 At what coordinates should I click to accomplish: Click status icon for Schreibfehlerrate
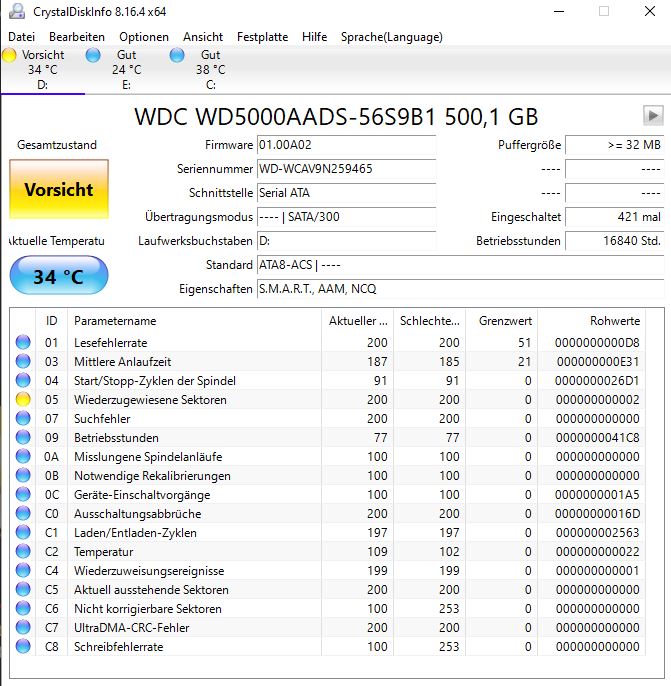[23, 647]
